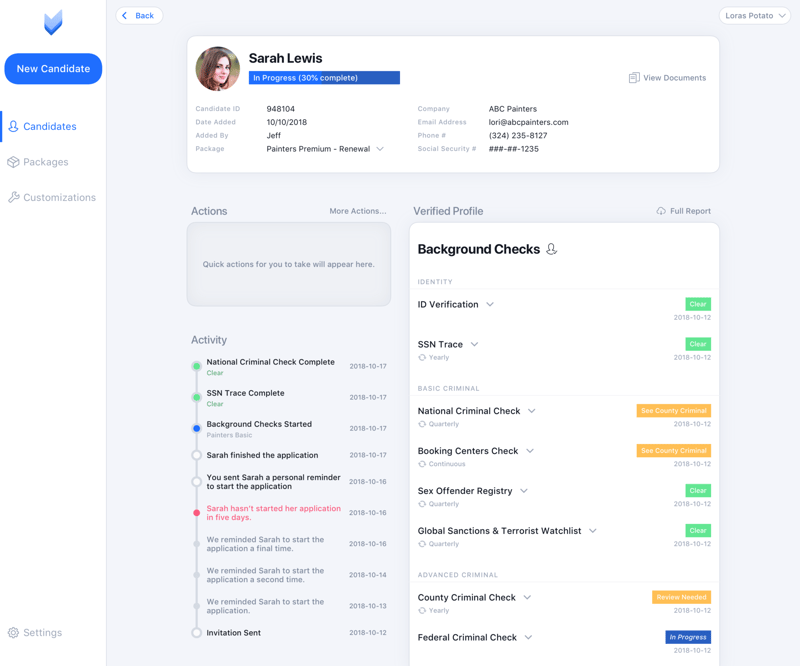Image resolution: width=800 pixels, height=666 pixels.
Task: Expand Federal Criminal Check details
Action: click(x=529, y=637)
